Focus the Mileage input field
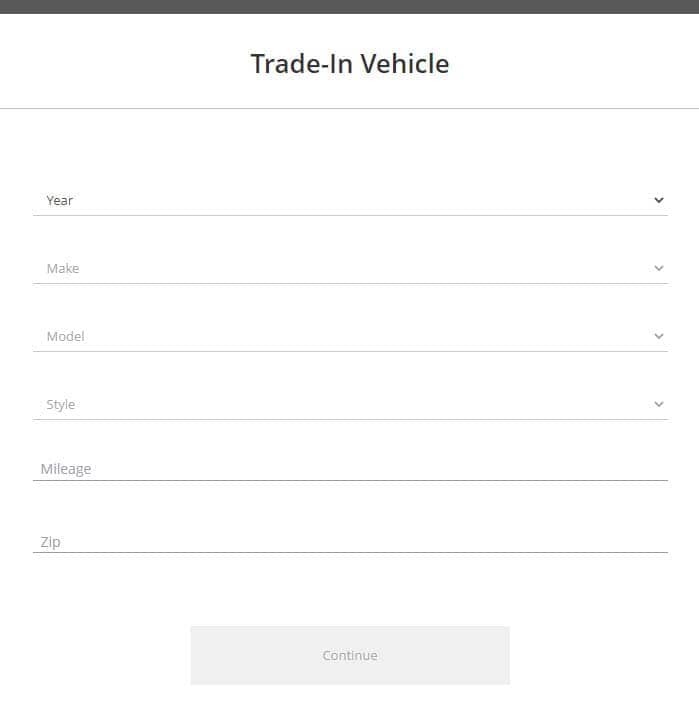 [x=350, y=468]
